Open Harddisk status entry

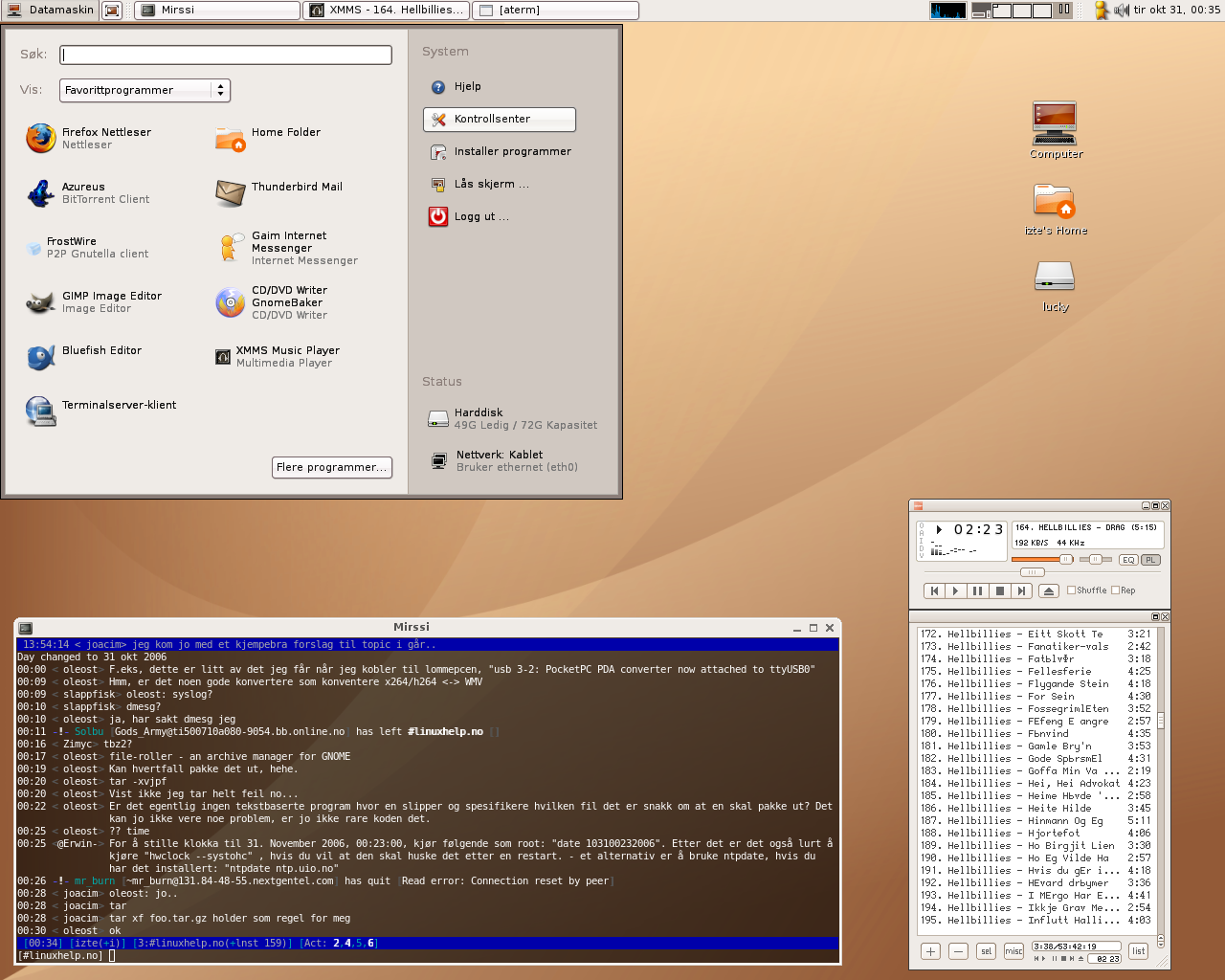[x=513, y=419]
